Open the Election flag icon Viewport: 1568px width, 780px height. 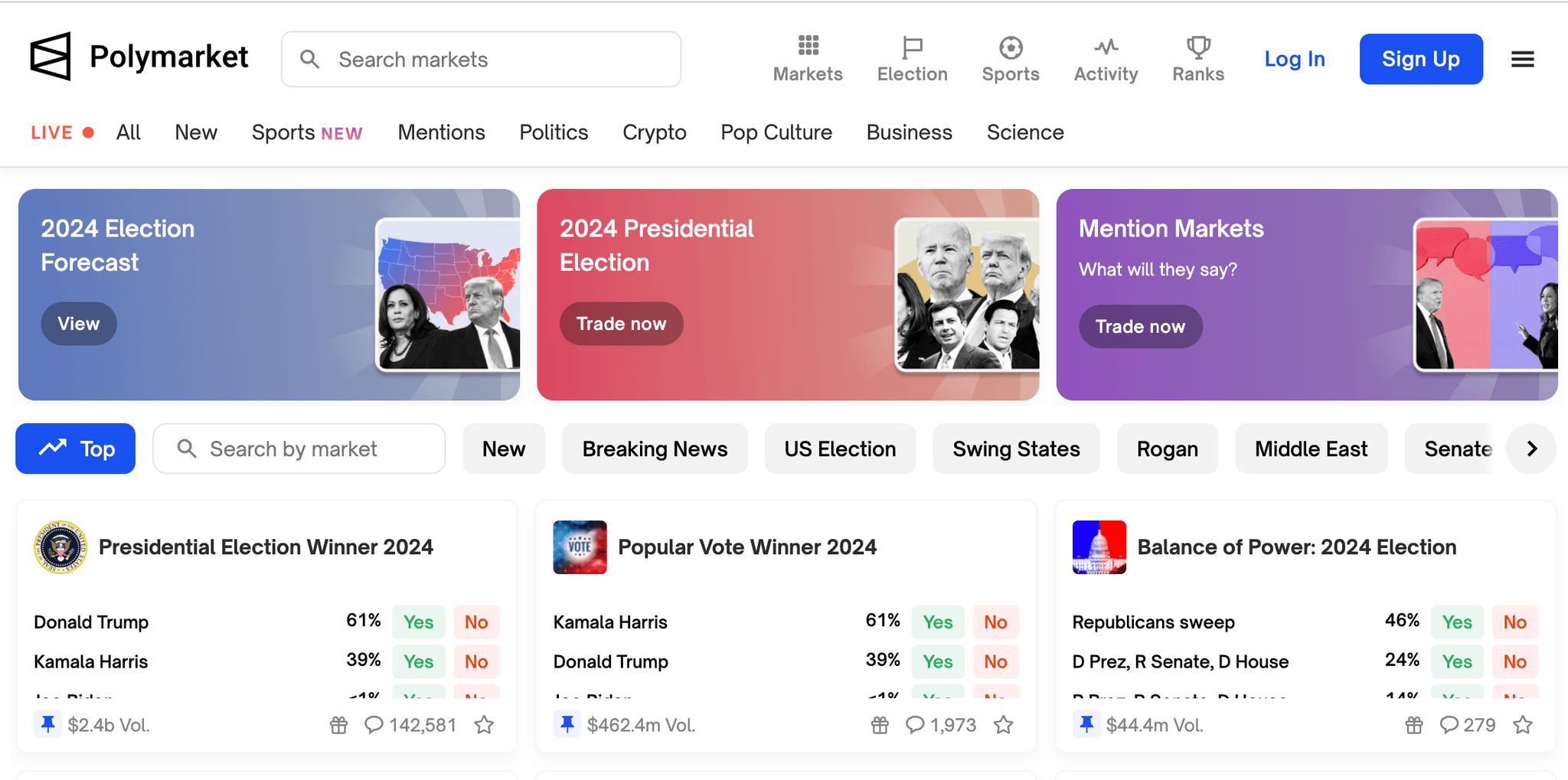912,47
